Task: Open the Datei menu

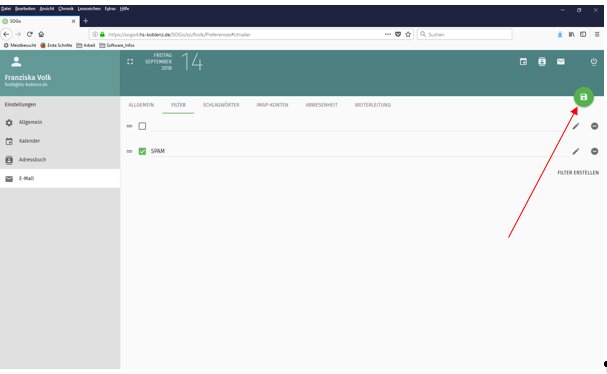Action: pyautogui.click(x=6, y=9)
